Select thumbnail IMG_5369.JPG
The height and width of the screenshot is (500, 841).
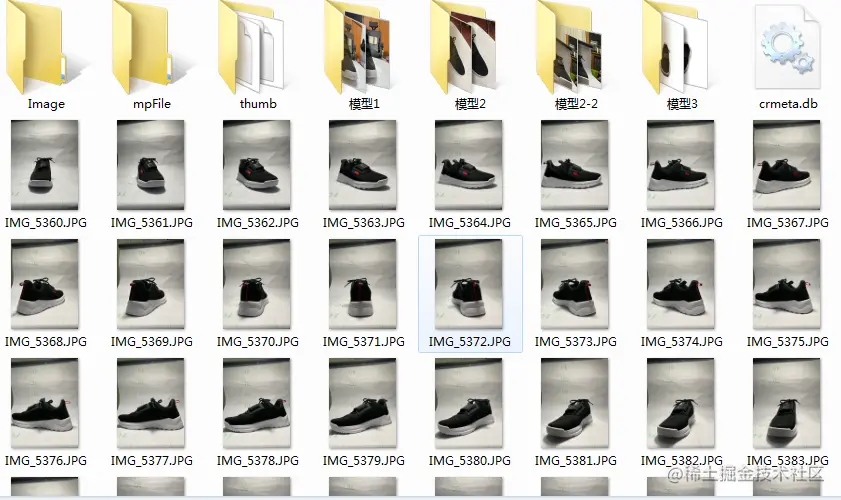(x=151, y=284)
